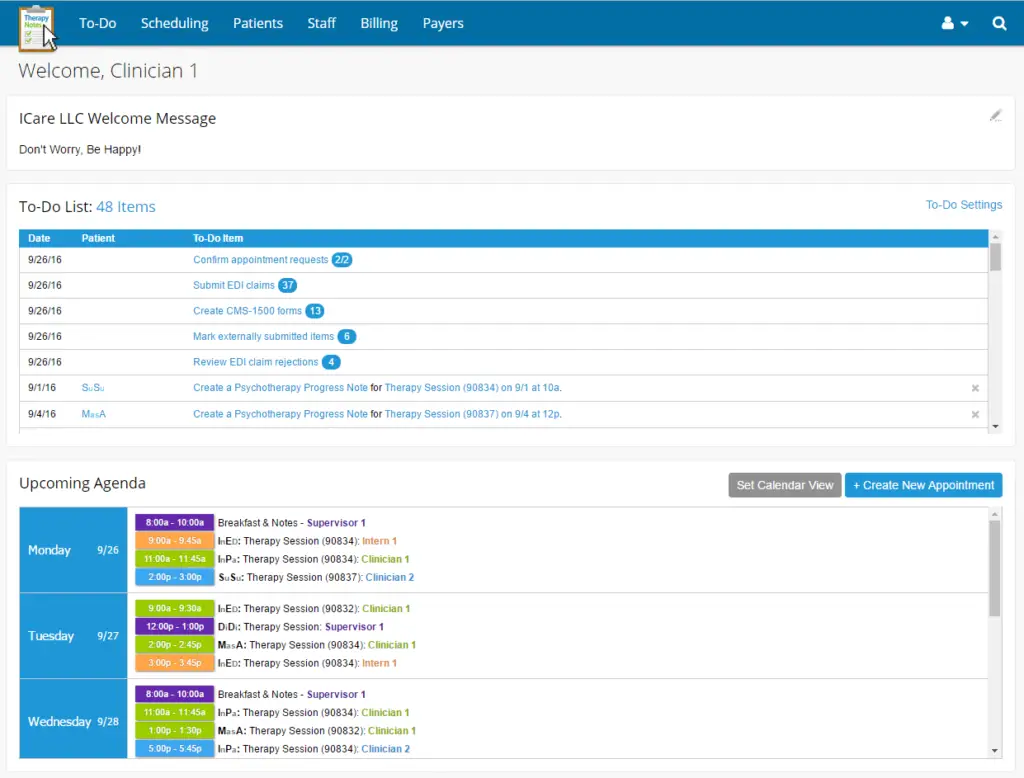
Task: Click the 37 badge beside Submit EDI claims
Action: (288, 285)
